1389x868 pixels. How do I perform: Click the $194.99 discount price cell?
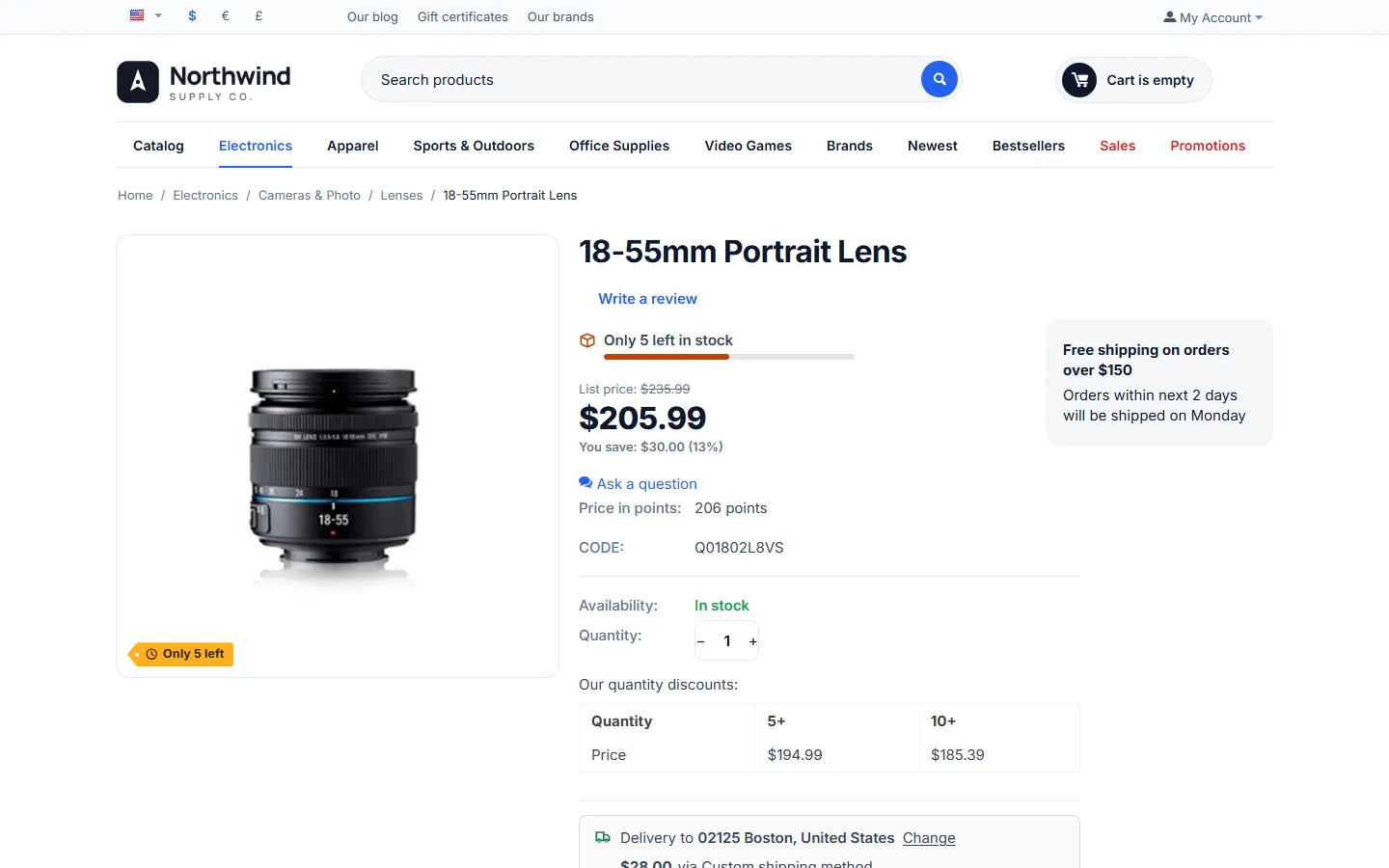tap(836, 755)
